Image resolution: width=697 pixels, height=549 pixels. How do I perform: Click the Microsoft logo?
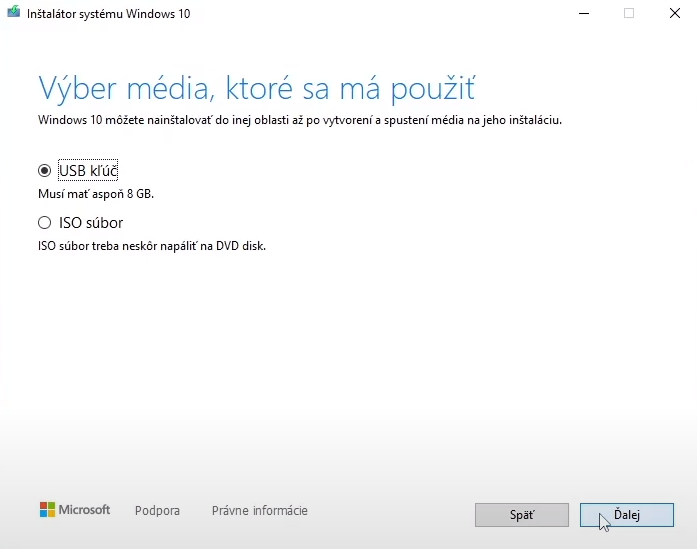coord(75,510)
